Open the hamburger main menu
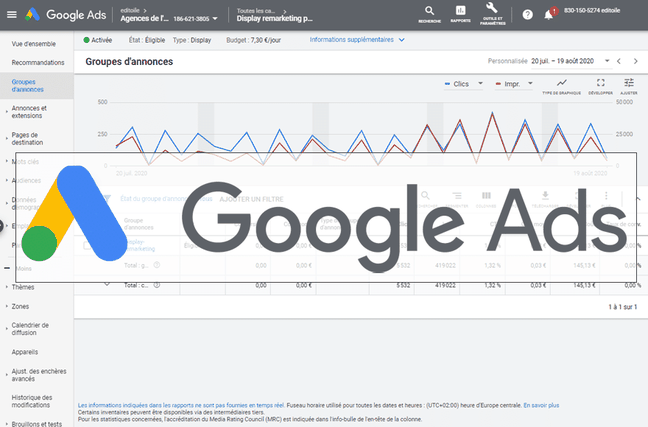The image size is (648, 427). point(12,15)
